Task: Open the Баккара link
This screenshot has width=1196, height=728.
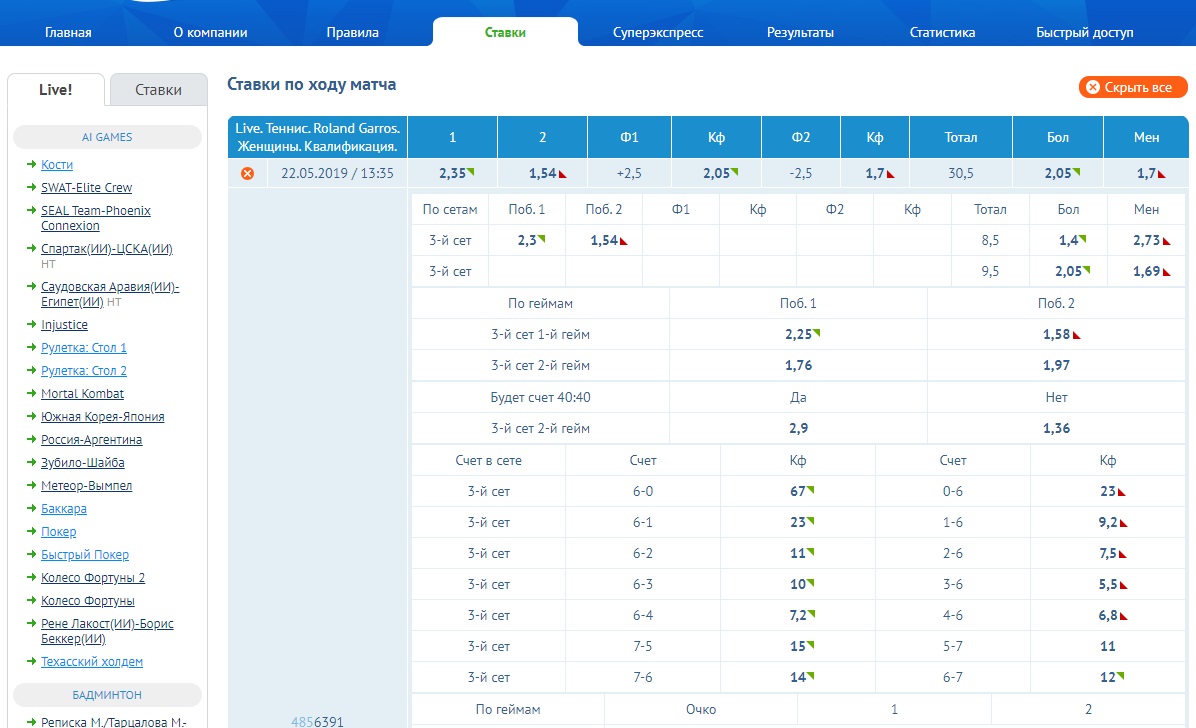Action: tap(64, 508)
